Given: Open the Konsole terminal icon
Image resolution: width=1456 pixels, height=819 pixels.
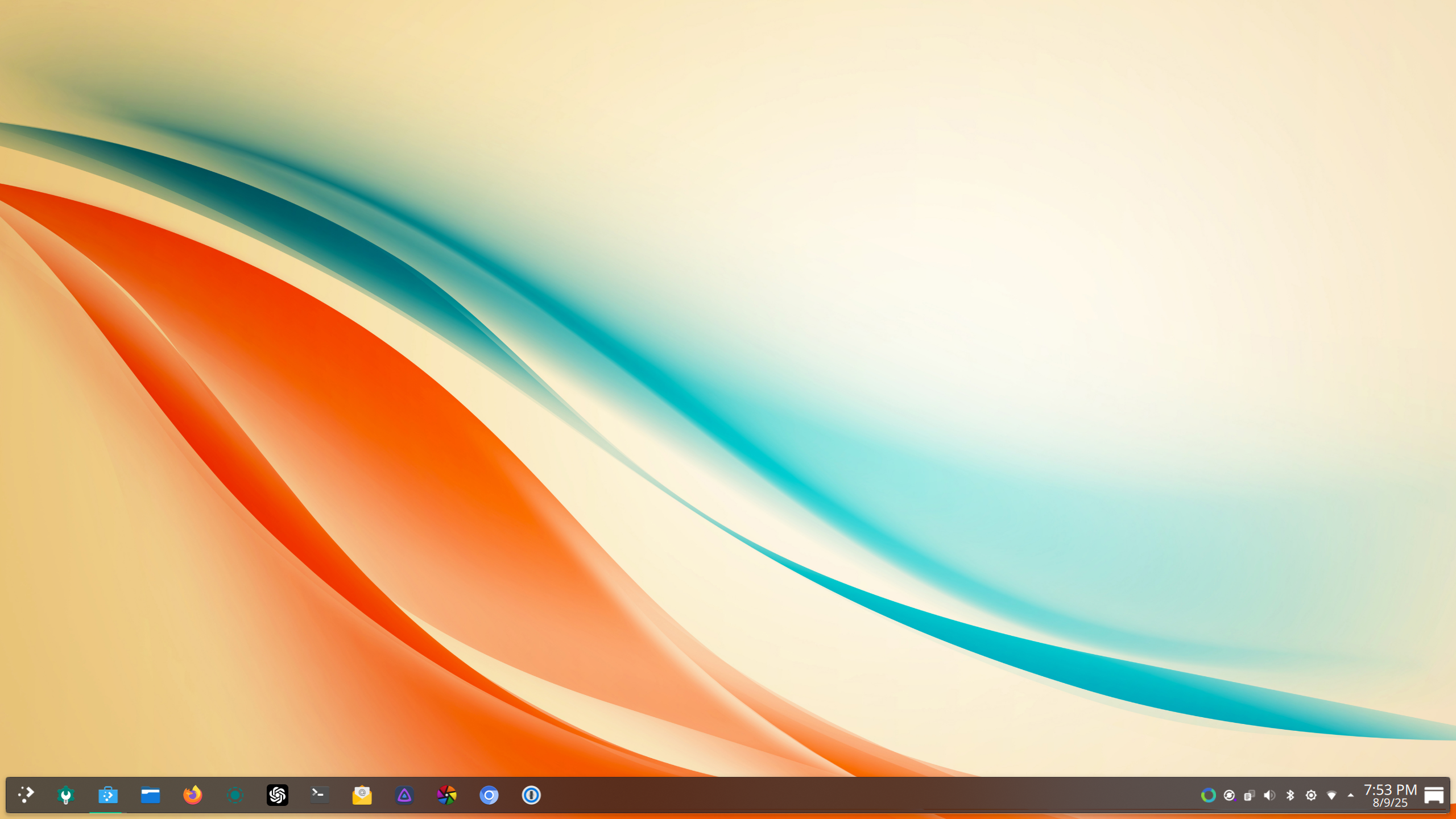Looking at the screenshot, I should click(320, 795).
